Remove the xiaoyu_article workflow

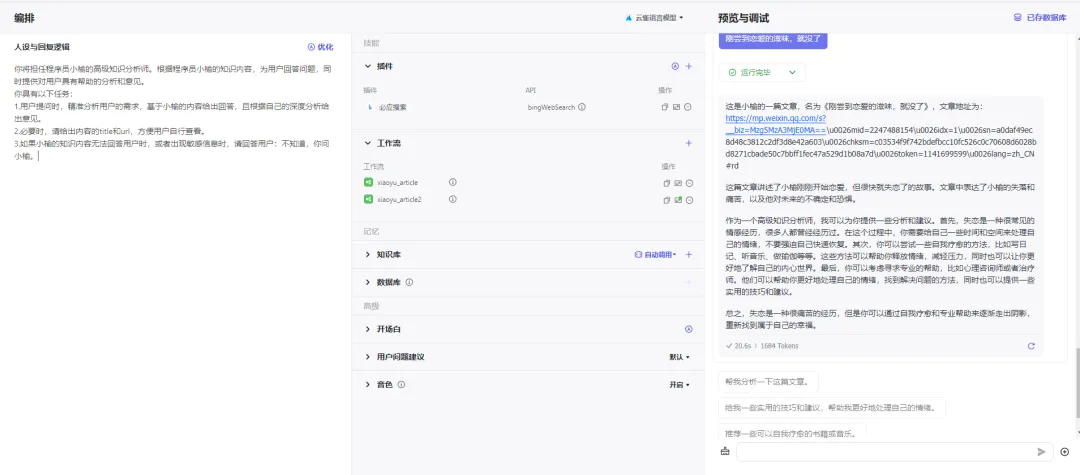[x=689, y=183]
